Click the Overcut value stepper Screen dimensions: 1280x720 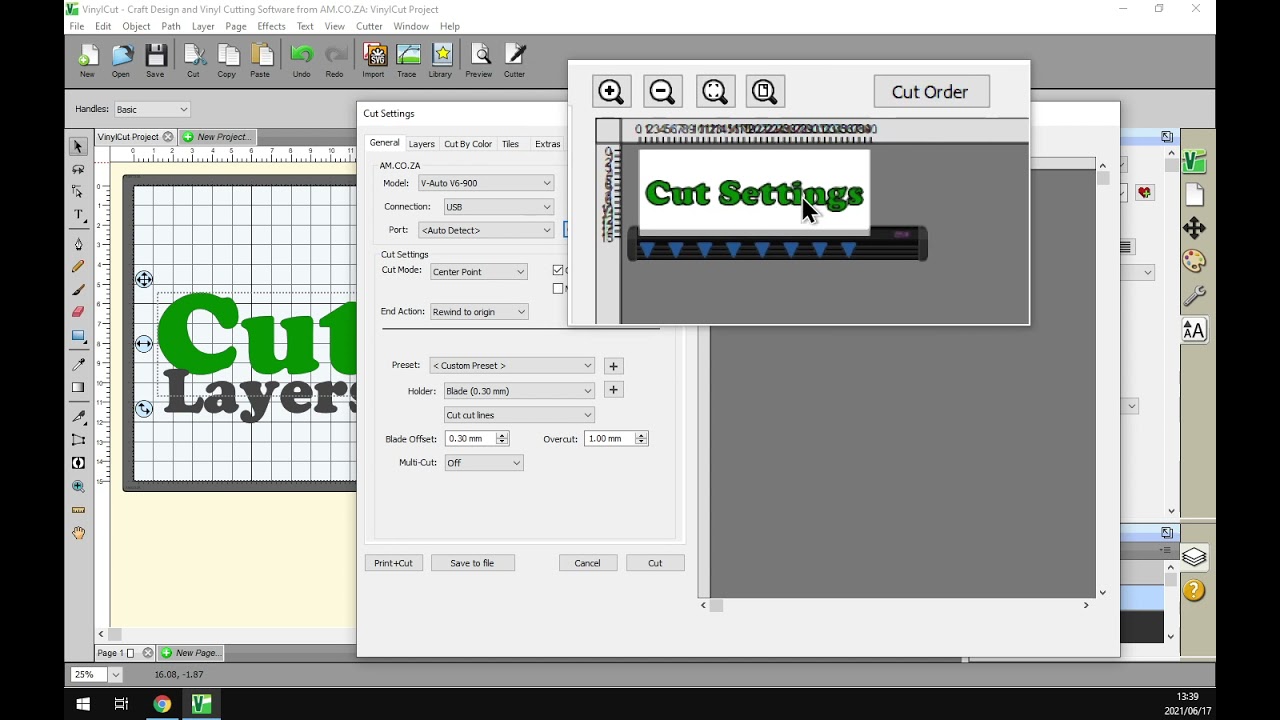click(641, 439)
